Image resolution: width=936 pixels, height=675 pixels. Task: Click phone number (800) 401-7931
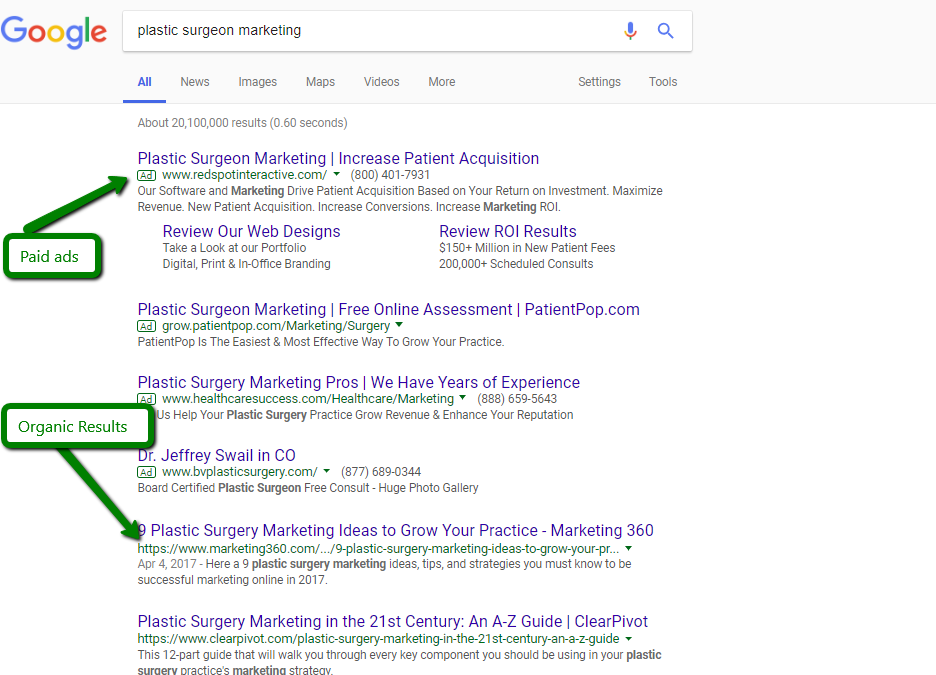[390, 175]
